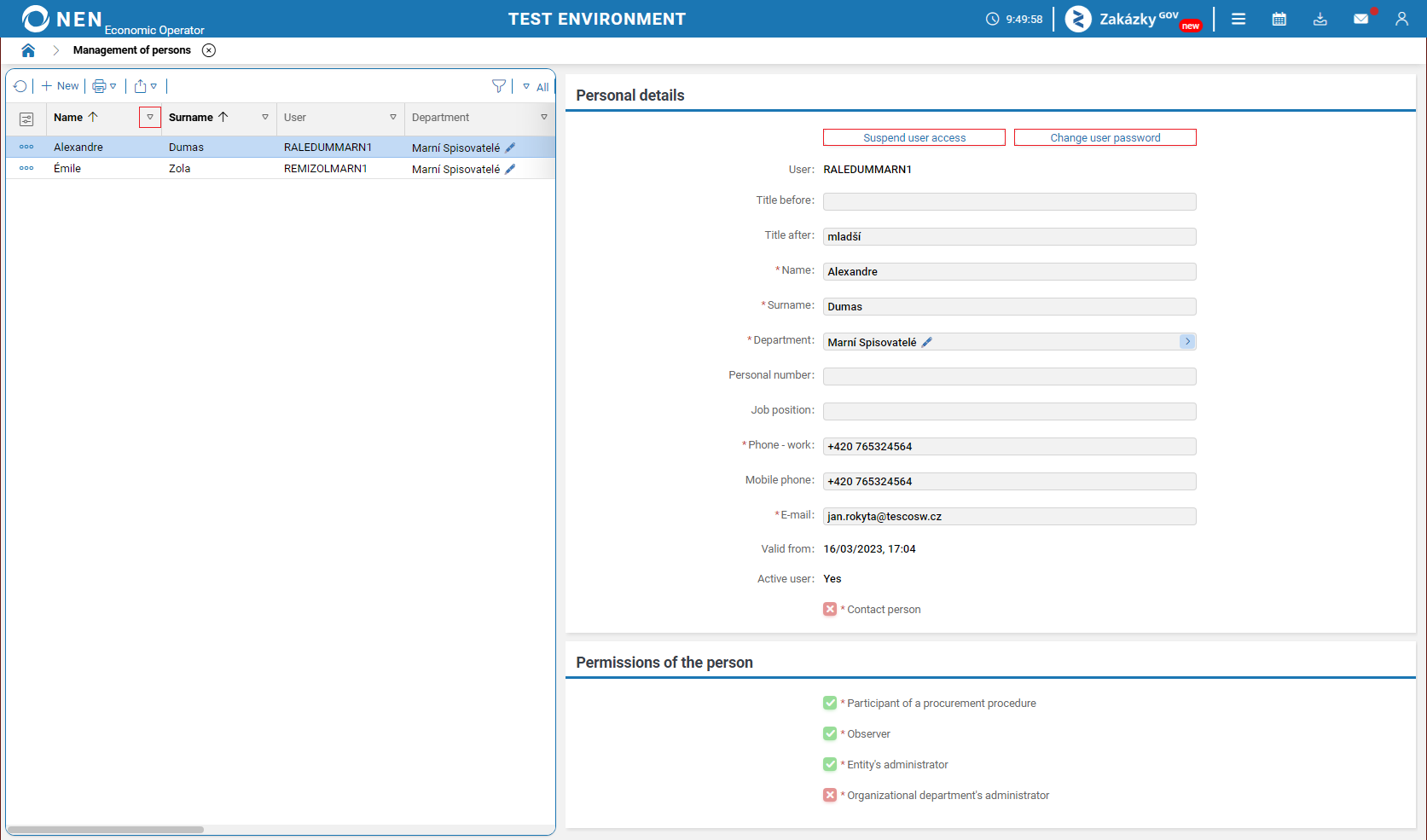Open the Surname column filter dropdown
Screen dimensions: 1427x840
(x=265, y=118)
